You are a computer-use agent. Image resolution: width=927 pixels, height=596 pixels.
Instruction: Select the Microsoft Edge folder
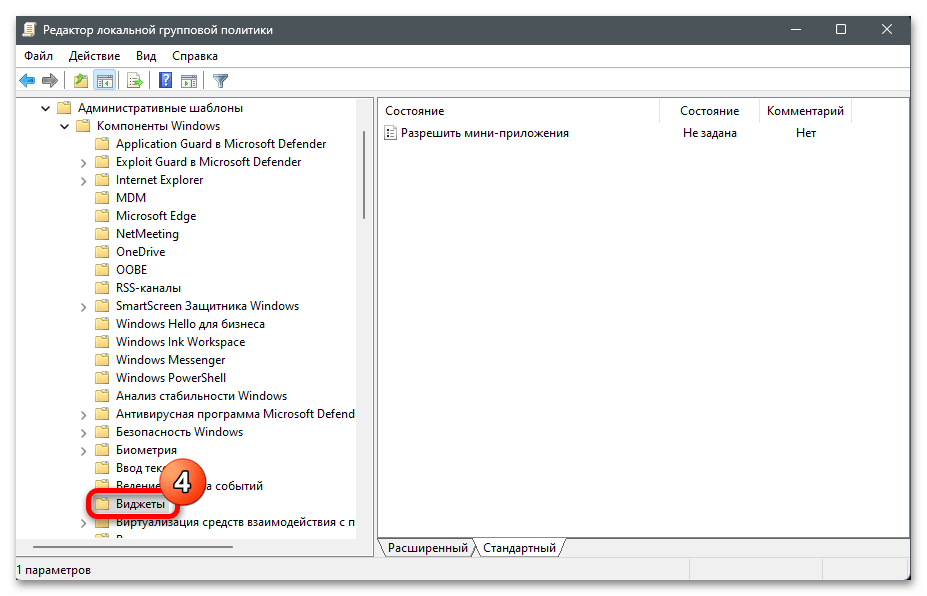pos(155,216)
